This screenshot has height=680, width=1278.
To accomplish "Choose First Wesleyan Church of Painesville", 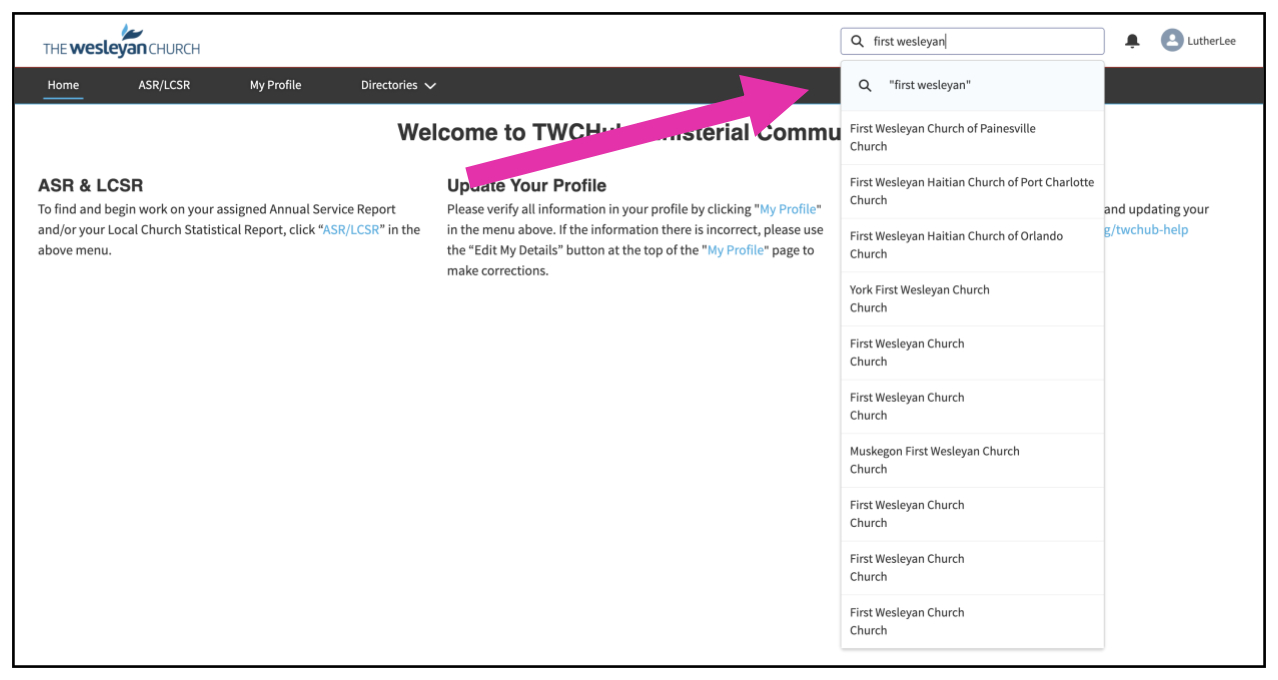I will coord(972,137).
